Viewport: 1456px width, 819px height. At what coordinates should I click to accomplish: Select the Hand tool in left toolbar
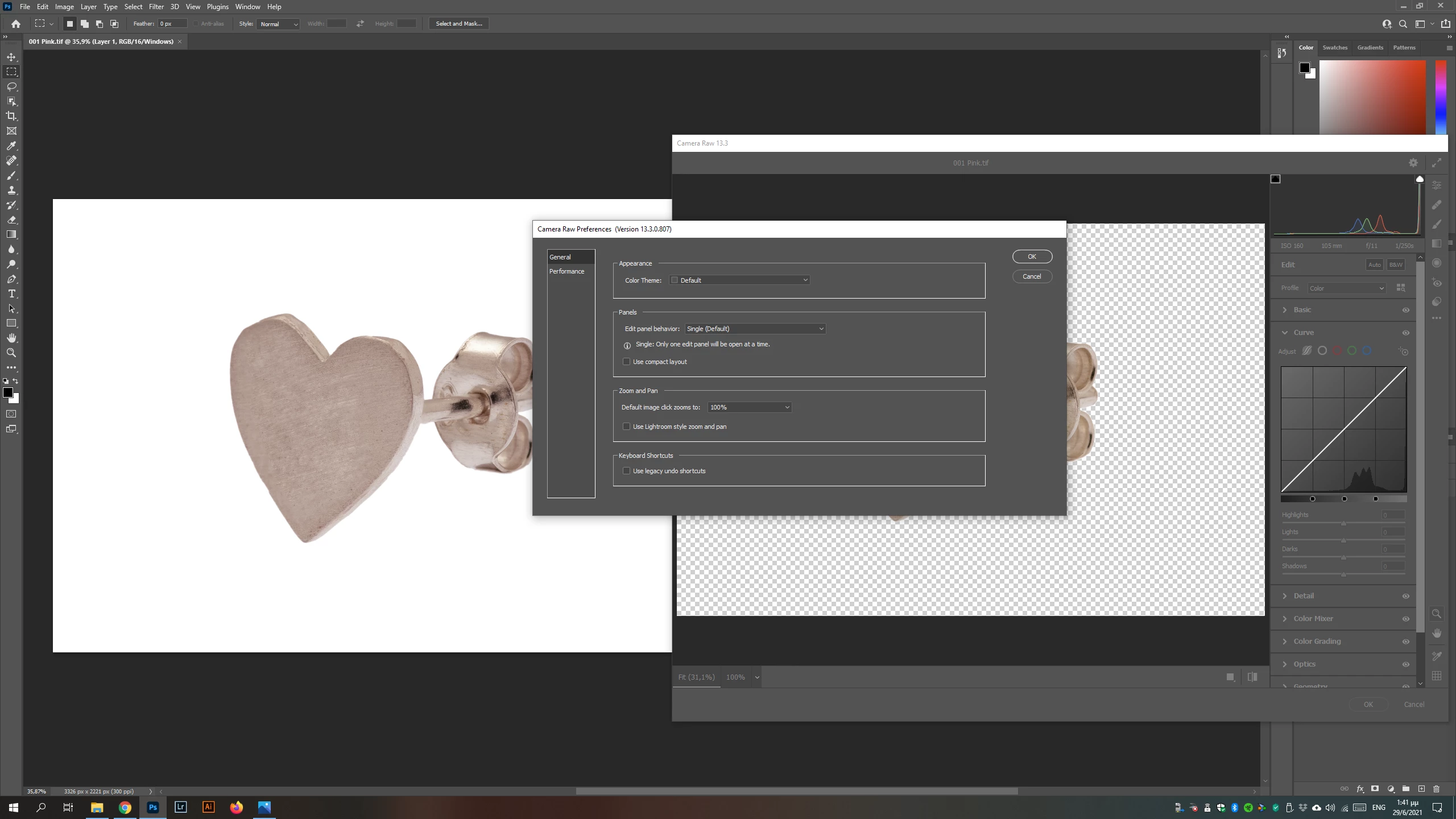click(x=11, y=338)
